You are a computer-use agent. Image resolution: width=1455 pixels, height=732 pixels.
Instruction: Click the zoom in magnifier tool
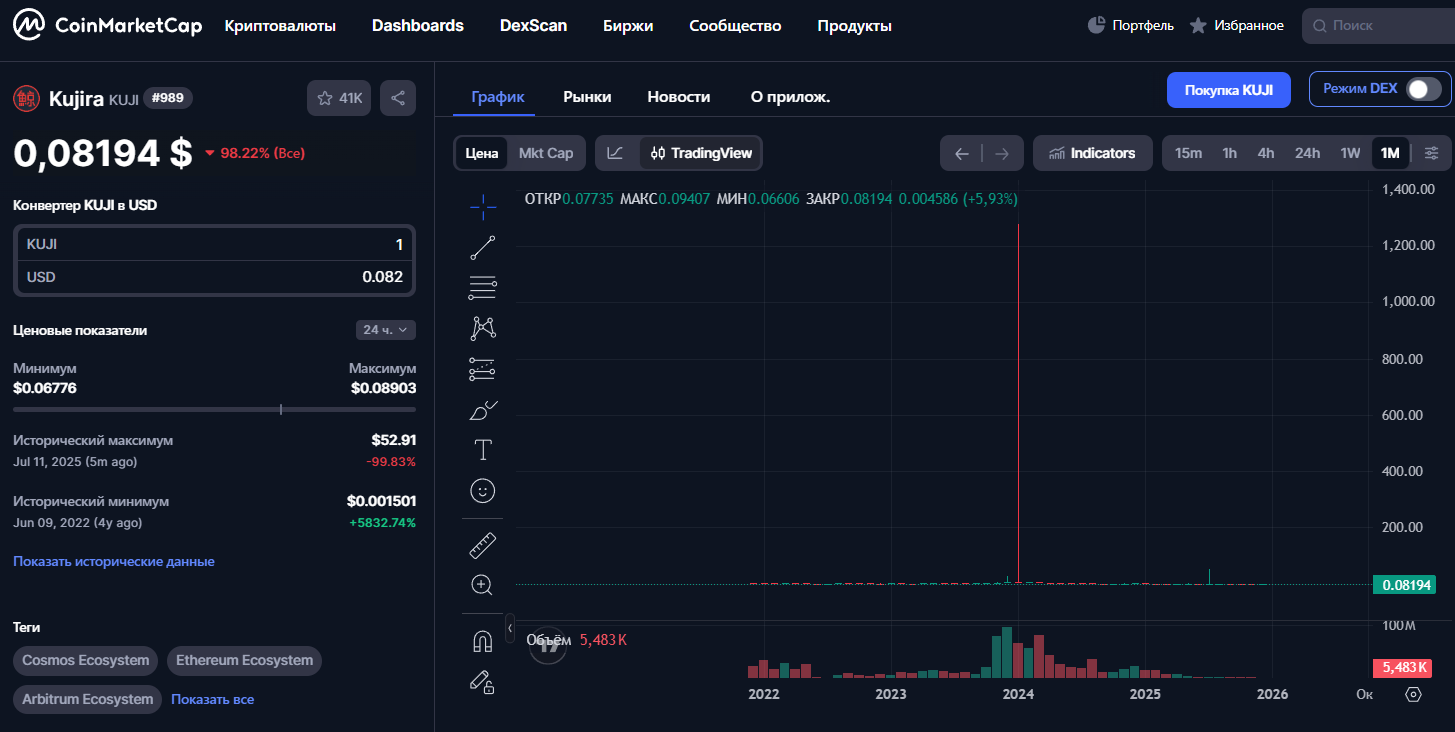point(483,586)
